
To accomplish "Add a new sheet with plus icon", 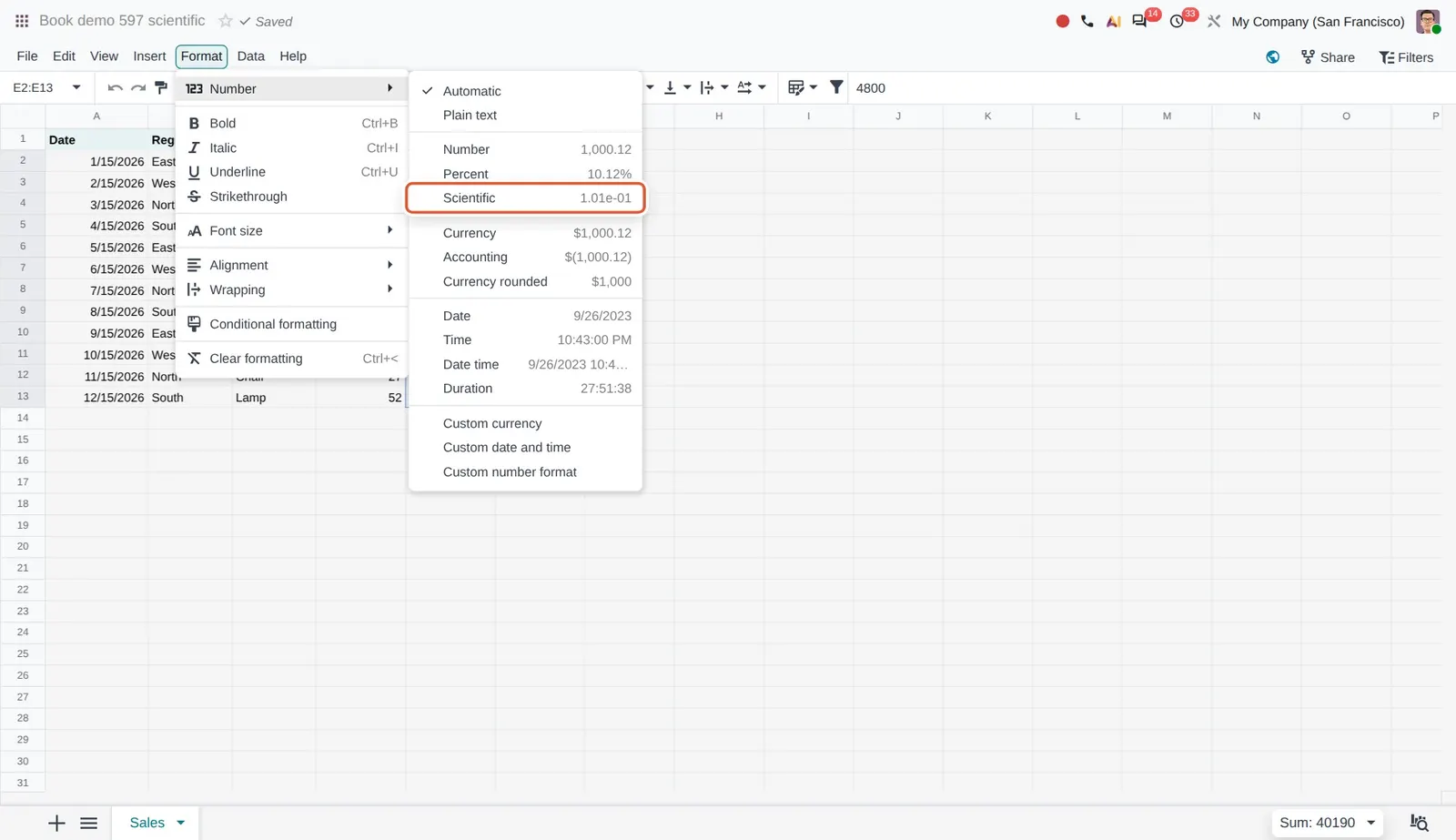I will click(56, 823).
